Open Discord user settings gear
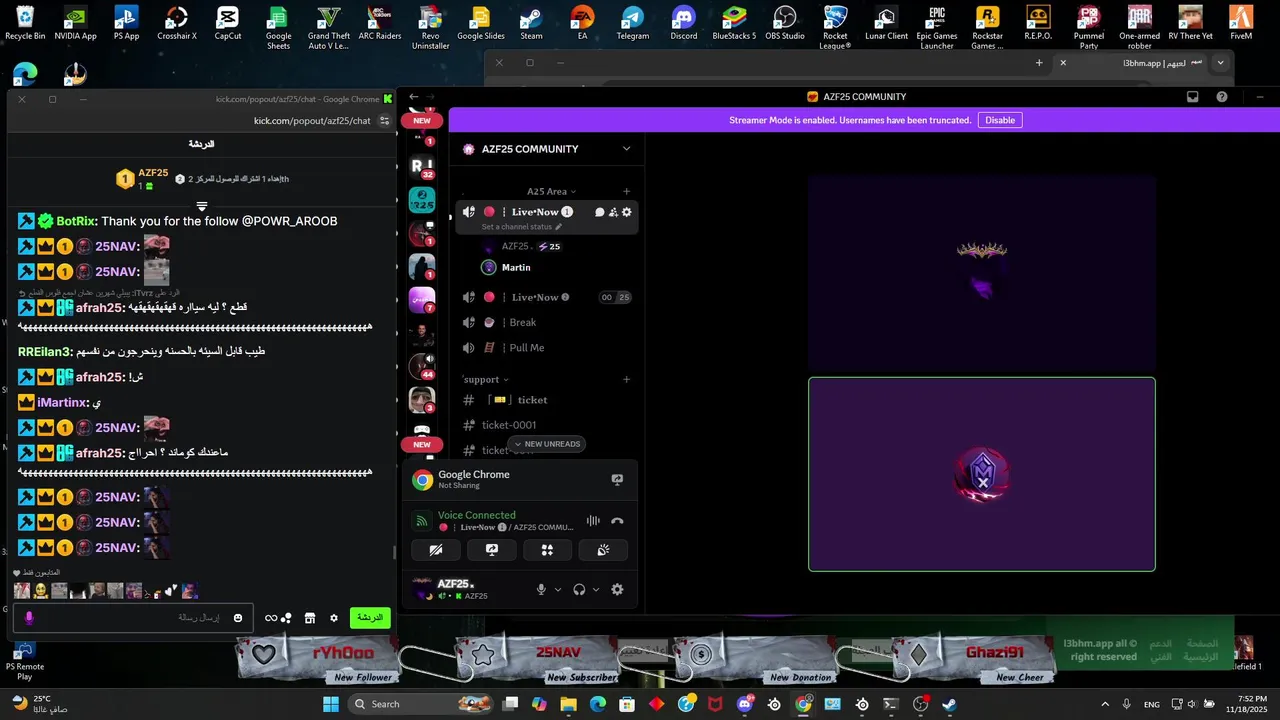Viewport: 1280px width, 720px height. click(617, 590)
